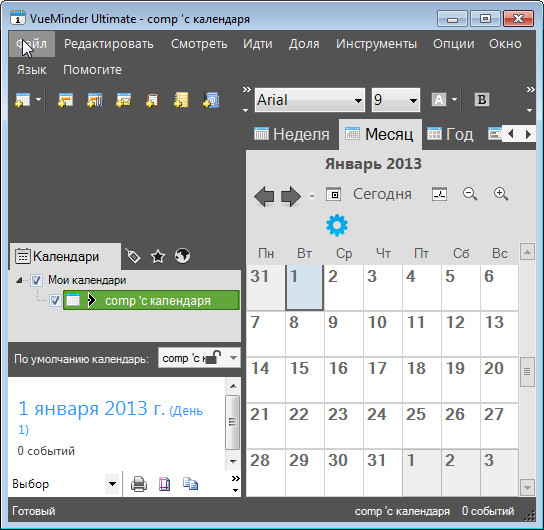The width and height of the screenshot is (544, 530).
Task: Go to previous month arrow
Action: point(264,196)
